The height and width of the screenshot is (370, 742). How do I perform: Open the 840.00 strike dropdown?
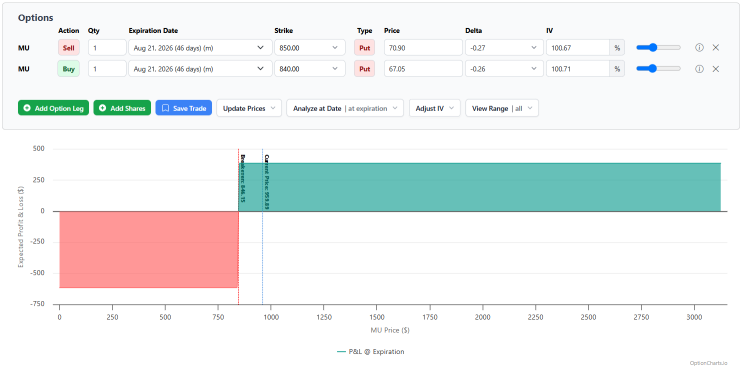click(x=310, y=69)
